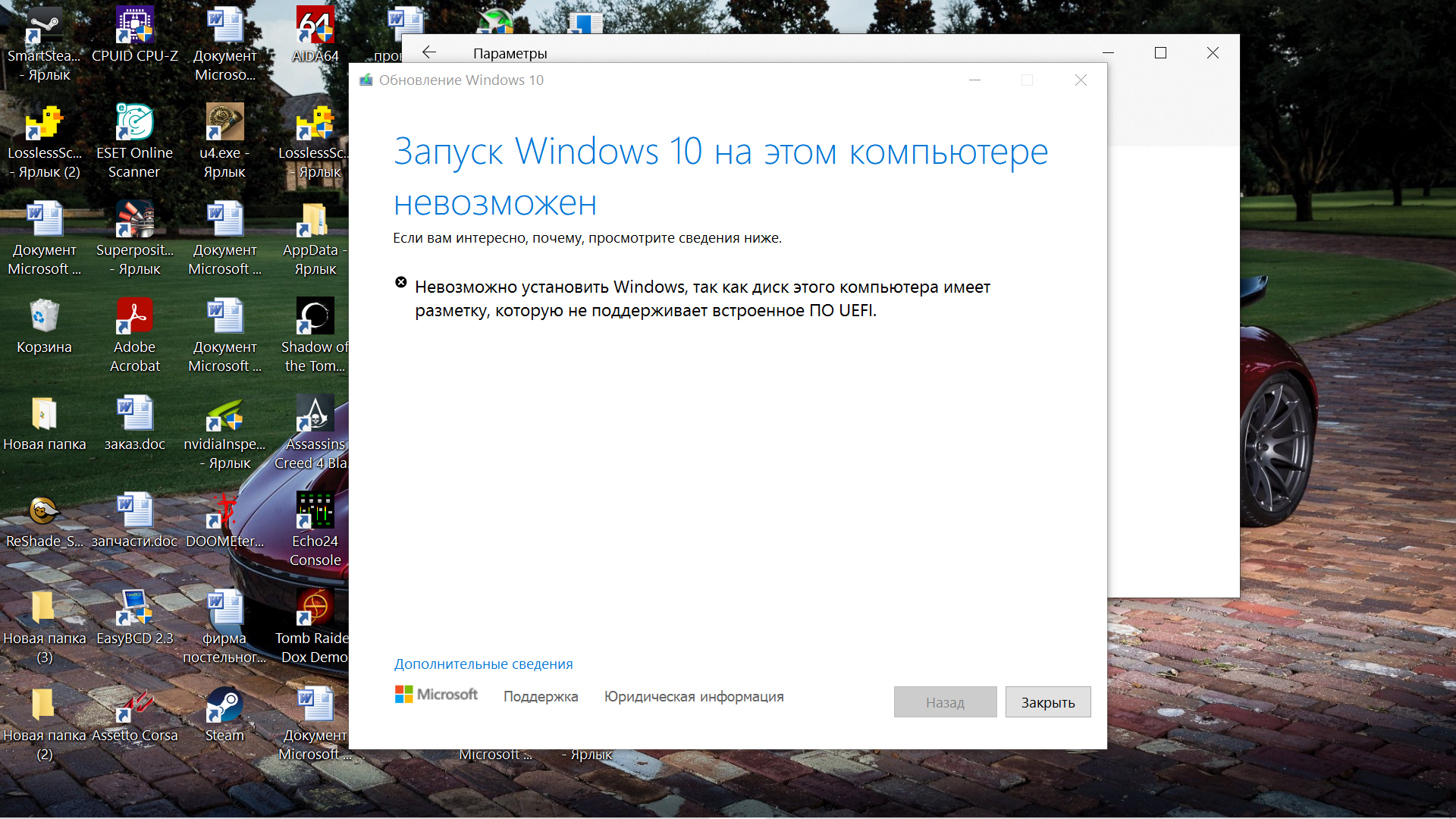The width and height of the screenshot is (1456, 819).
Task: Open the Дополнительные сведения link
Action: (483, 664)
